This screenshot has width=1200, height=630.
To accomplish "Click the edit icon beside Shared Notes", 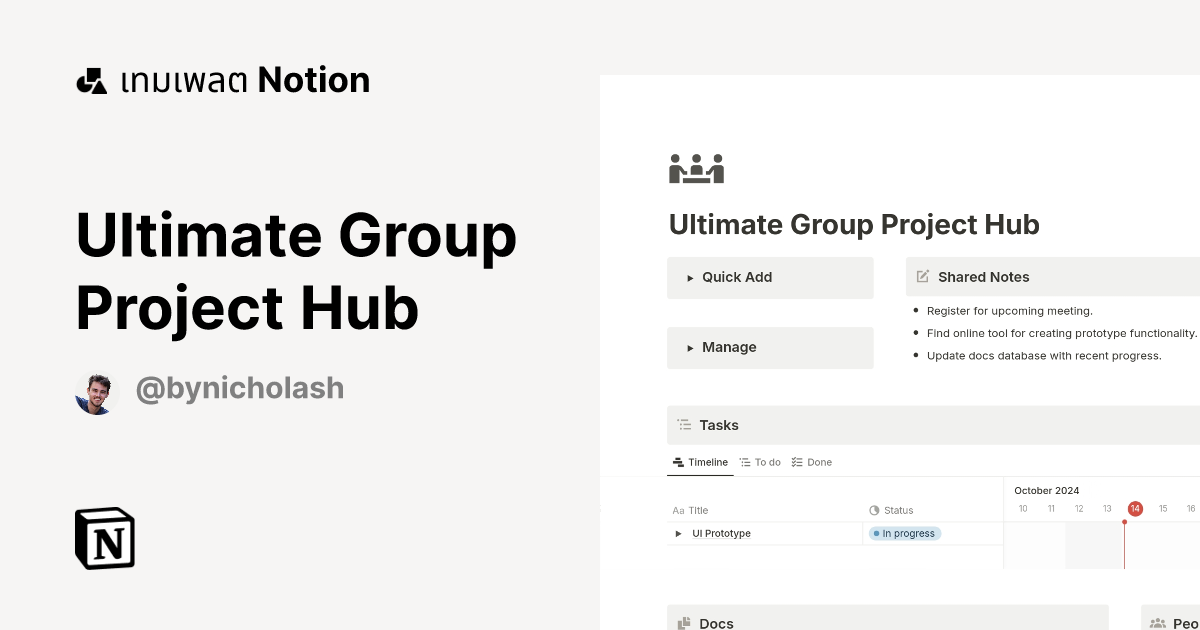I will pyautogui.click(x=921, y=277).
